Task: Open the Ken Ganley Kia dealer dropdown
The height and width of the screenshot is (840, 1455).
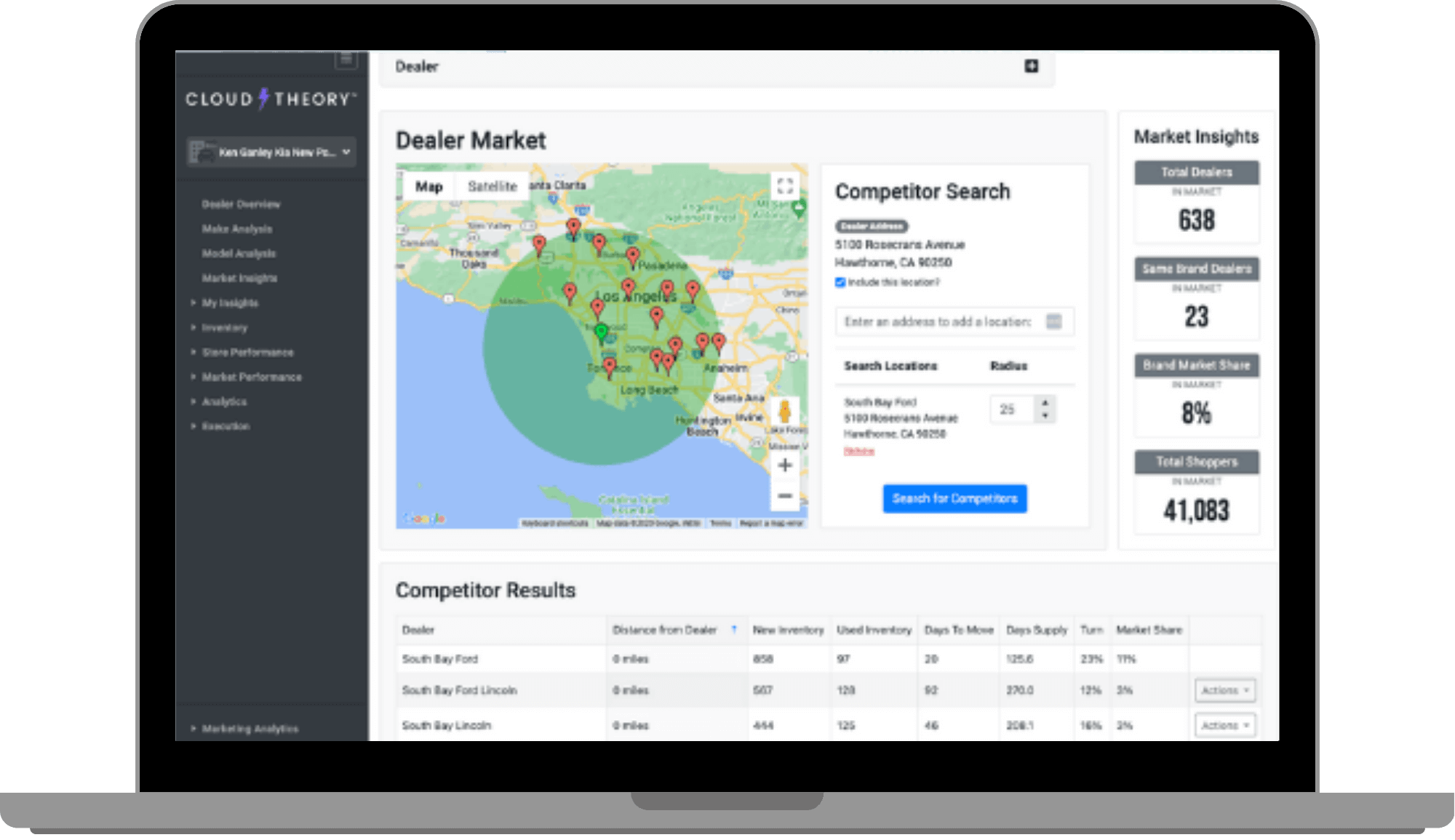Action: 271,152
